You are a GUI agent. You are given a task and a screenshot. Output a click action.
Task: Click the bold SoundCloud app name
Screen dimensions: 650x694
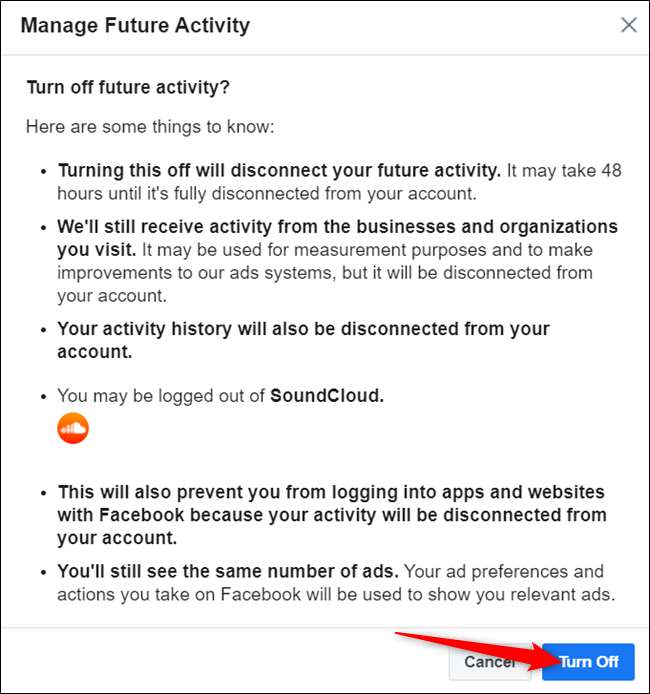[327, 396]
